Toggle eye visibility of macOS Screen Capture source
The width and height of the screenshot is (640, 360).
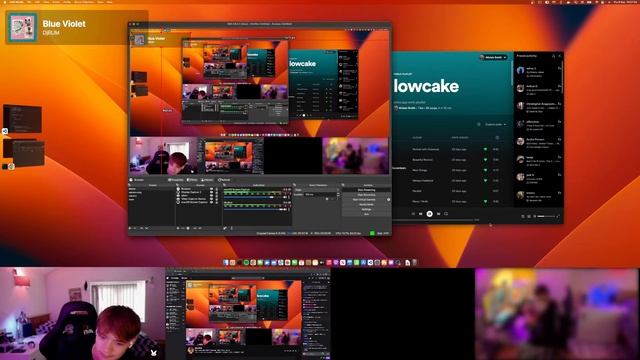pyautogui.click(x=211, y=202)
